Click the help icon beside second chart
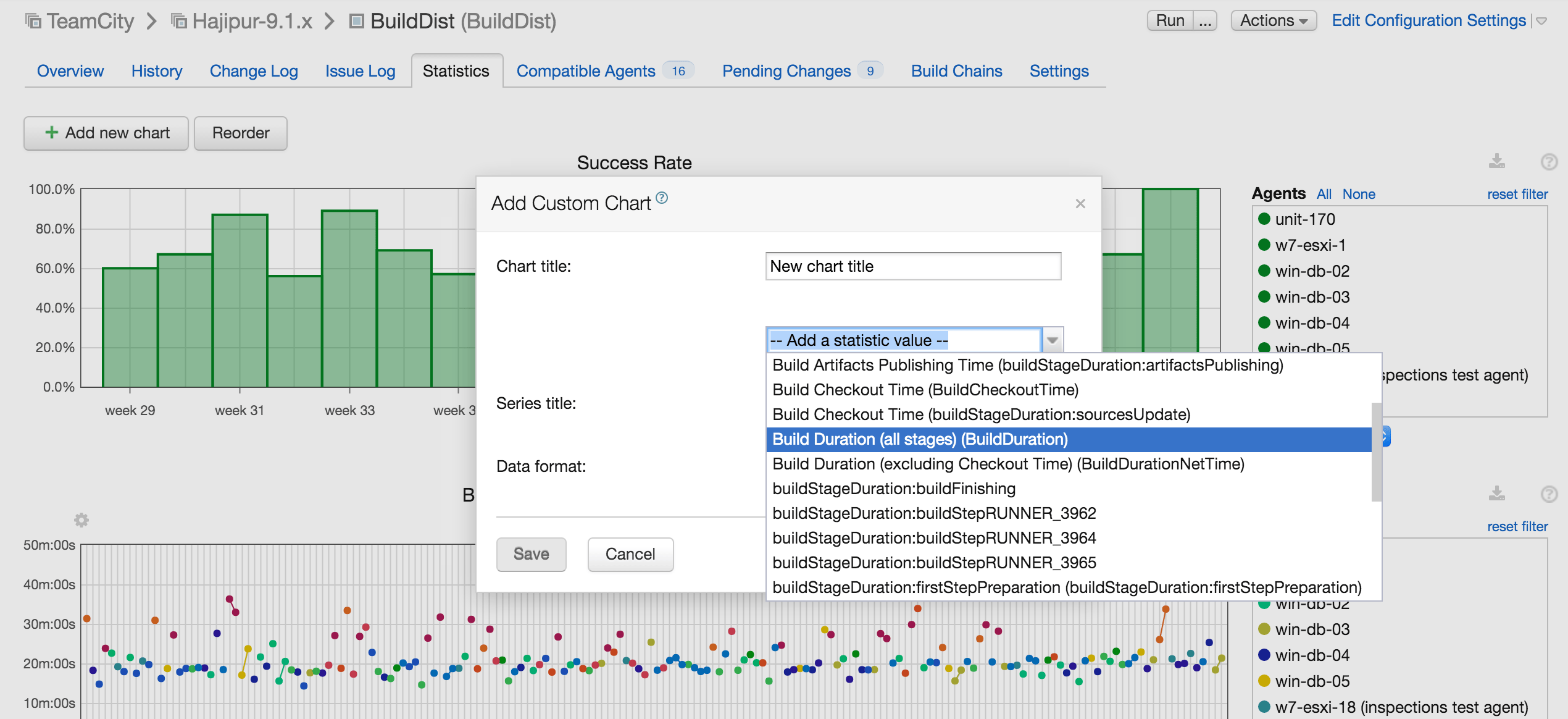Viewport: 1568px width, 719px height. click(x=1549, y=494)
